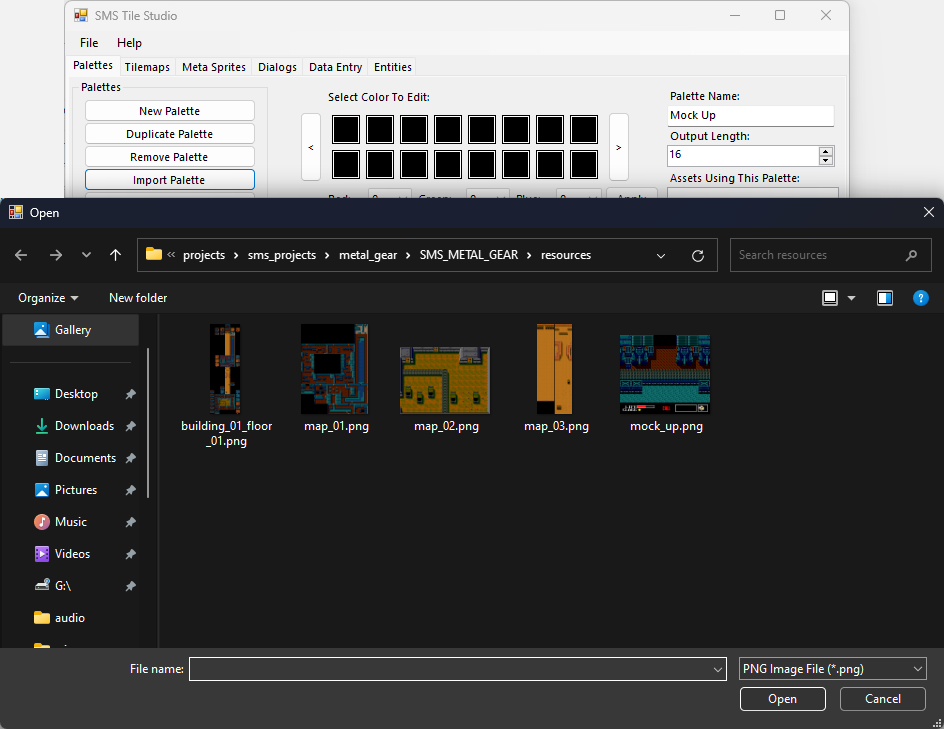Viewport: 944px width, 729px height.
Task: Open Desktop in the navigation pane
Action: coord(76,394)
